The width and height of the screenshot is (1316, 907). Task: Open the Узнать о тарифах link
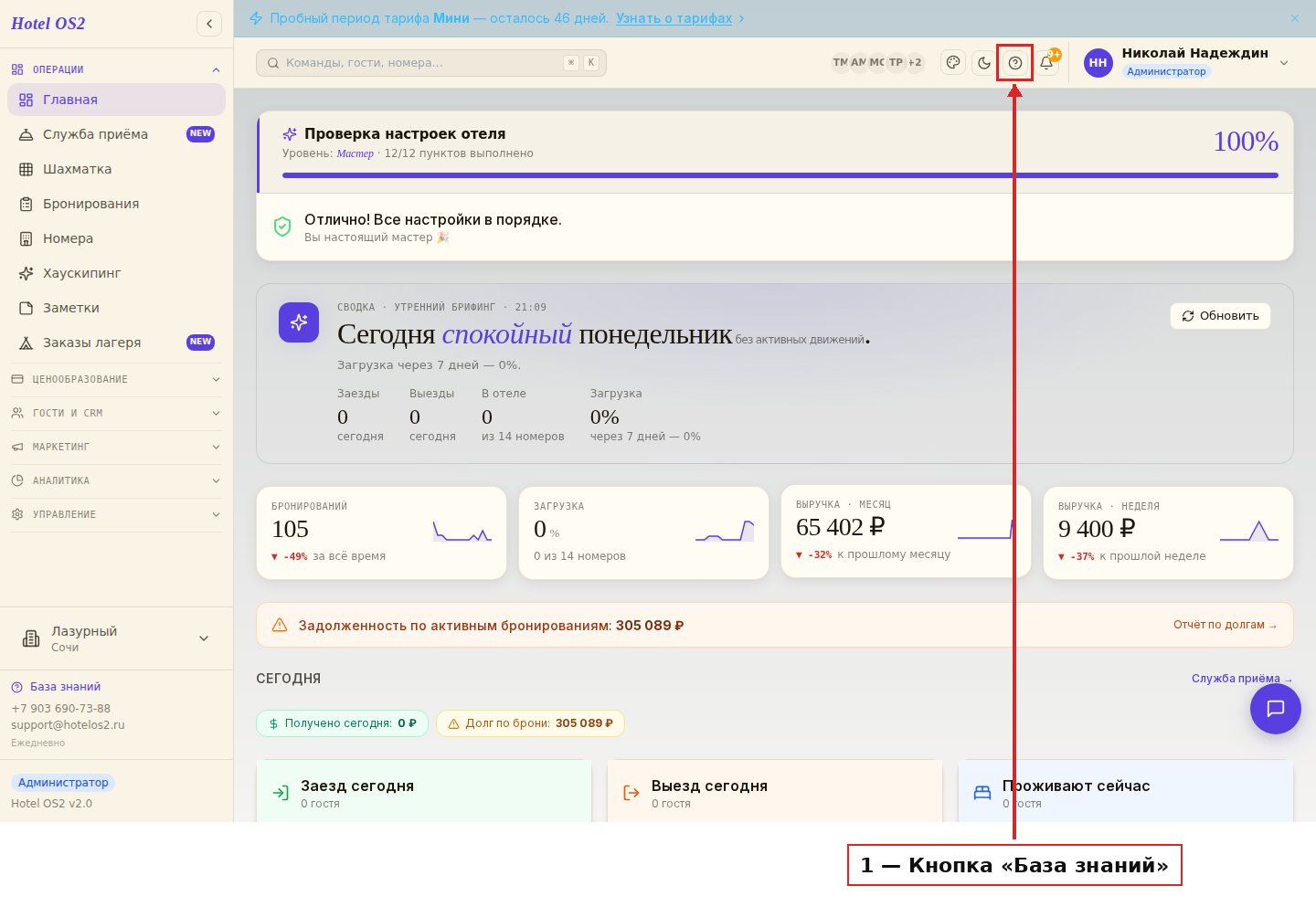[674, 18]
